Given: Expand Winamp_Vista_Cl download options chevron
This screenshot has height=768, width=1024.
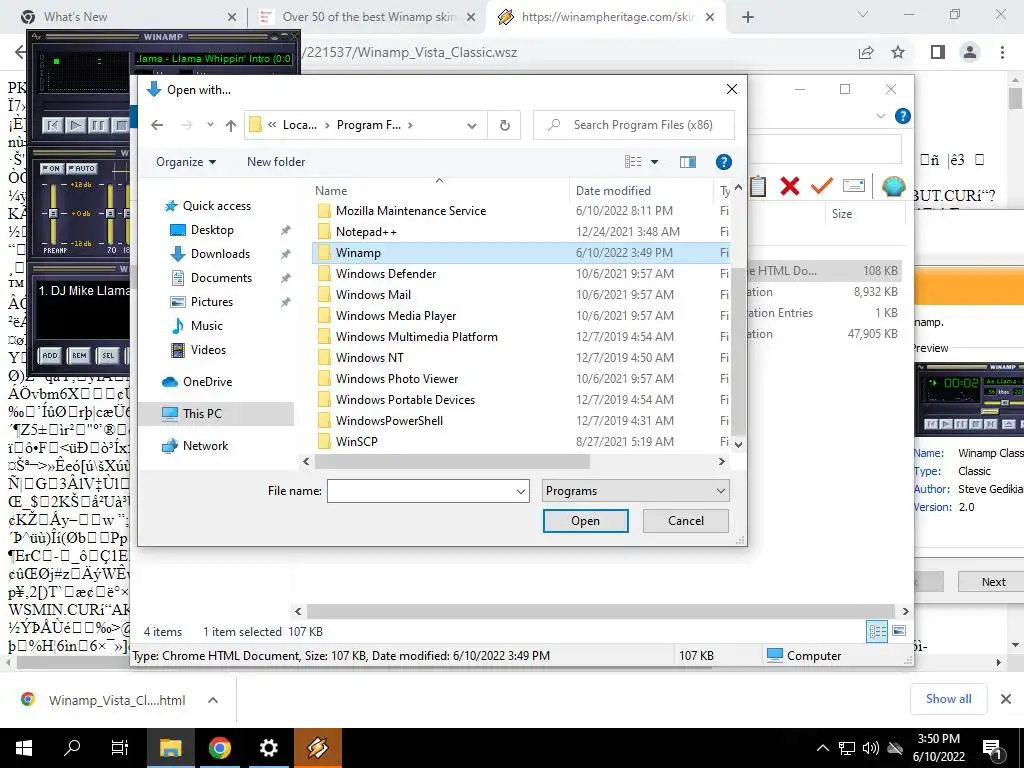Looking at the screenshot, I should (x=212, y=700).
